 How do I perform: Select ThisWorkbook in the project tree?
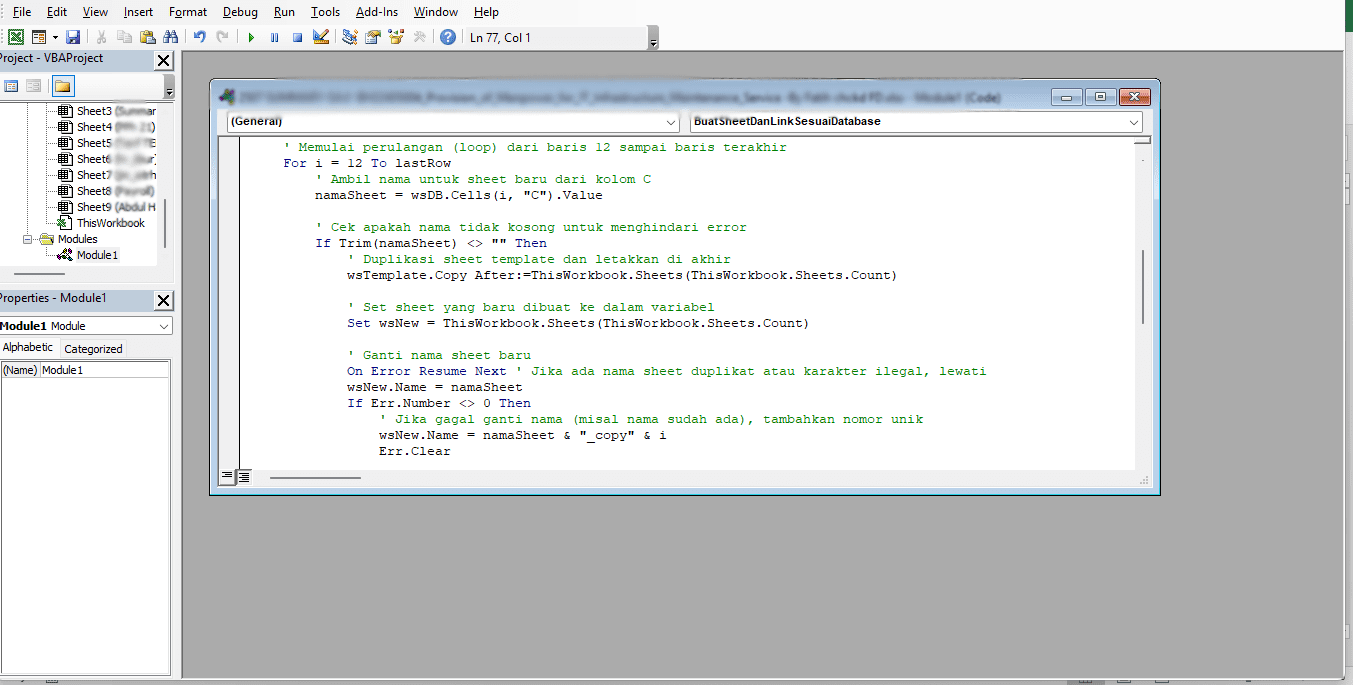click(110, 223)
